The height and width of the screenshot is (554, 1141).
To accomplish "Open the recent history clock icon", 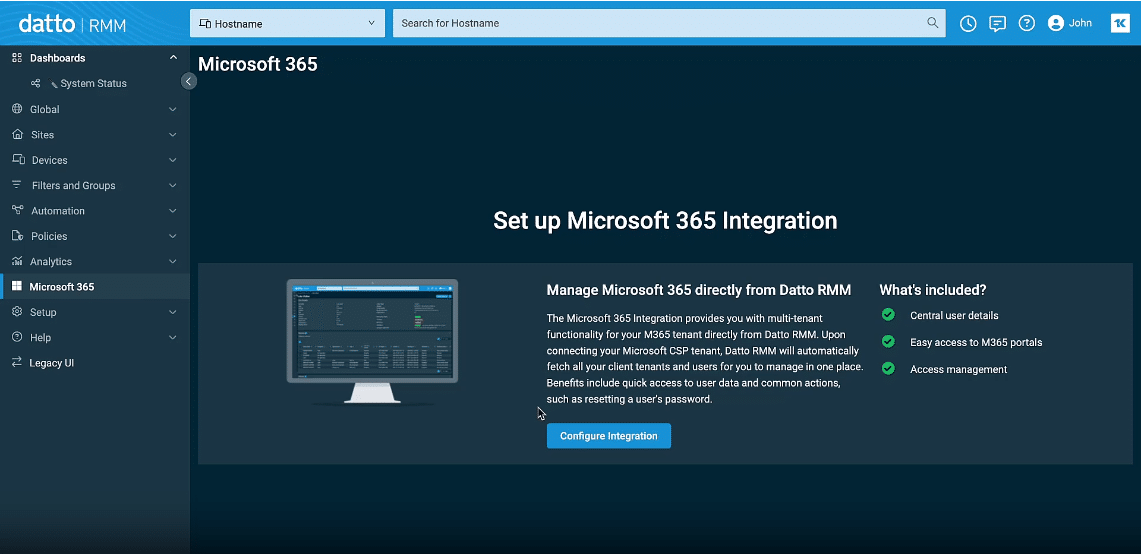I will click(x=968, y=23).
